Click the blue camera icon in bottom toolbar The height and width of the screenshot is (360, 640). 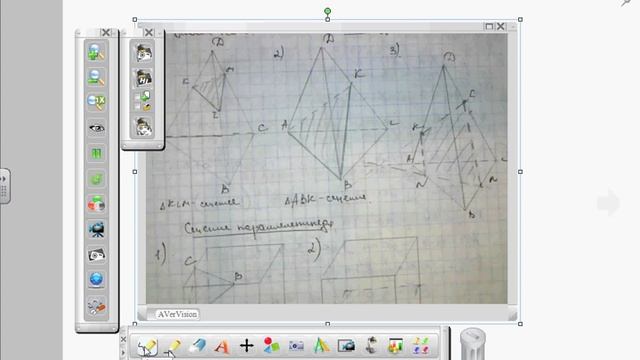pyautogui.click(x=296, y=346)
